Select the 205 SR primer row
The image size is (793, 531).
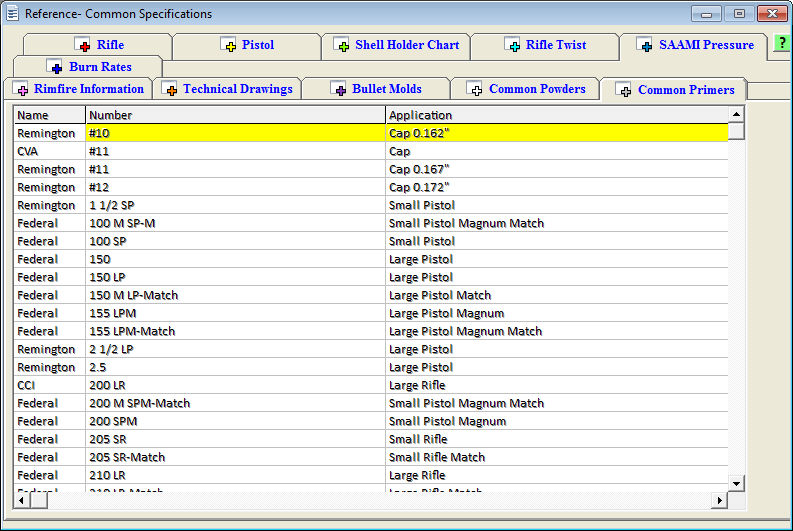coord(371,439)
